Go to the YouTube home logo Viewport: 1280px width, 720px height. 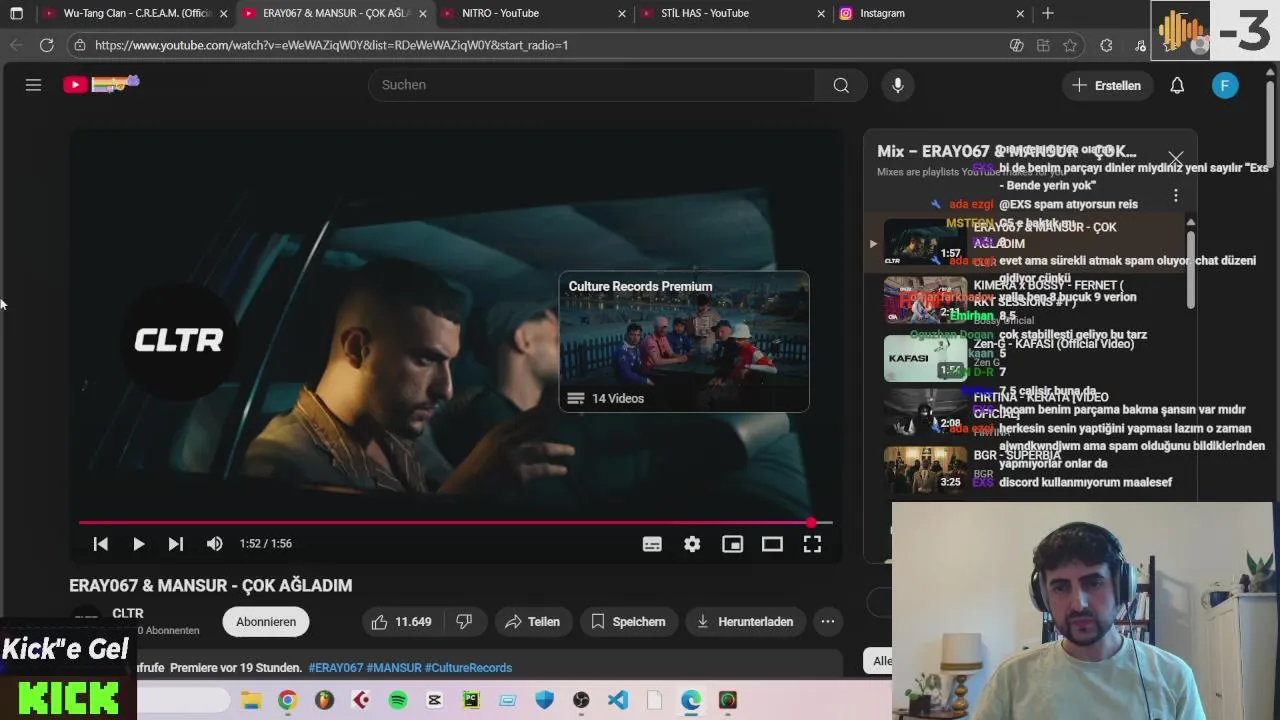(101, 85)
